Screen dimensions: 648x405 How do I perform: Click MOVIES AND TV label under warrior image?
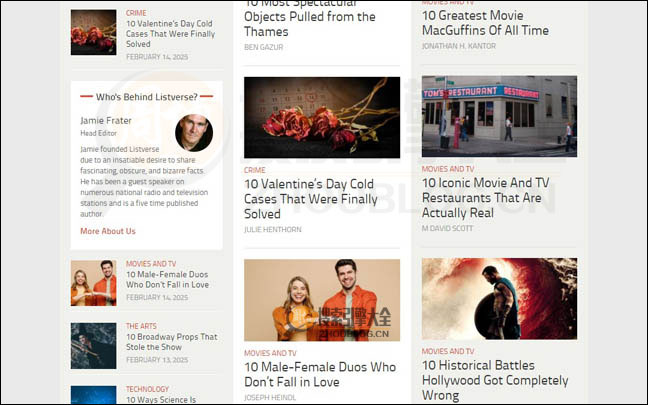(x=448, y=351)
